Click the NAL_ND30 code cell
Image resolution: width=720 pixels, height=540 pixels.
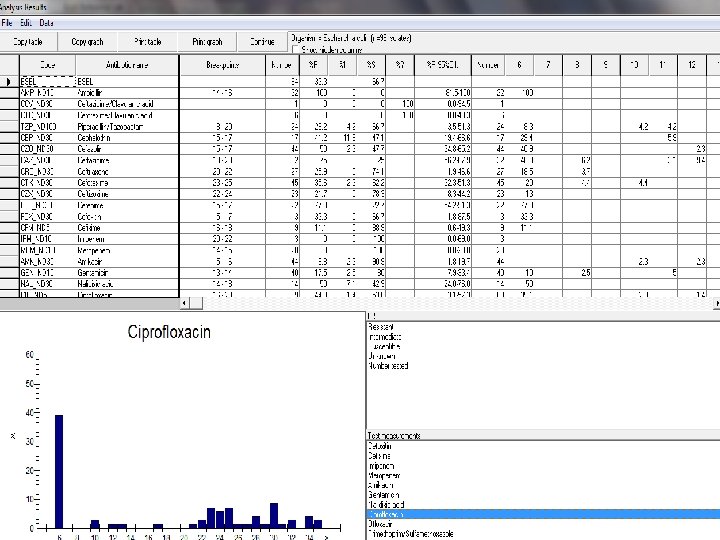pos(47,284)
